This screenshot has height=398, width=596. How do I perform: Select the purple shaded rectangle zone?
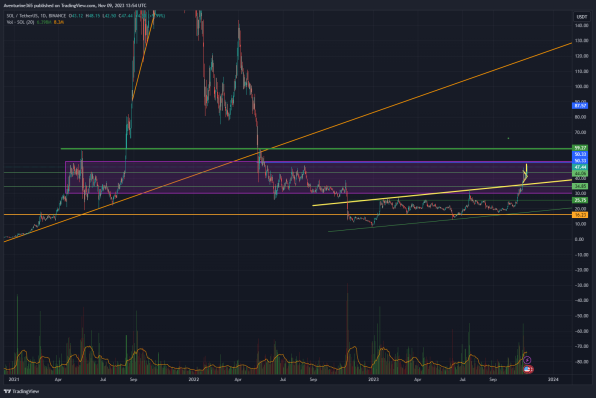(x=319, y=178)
